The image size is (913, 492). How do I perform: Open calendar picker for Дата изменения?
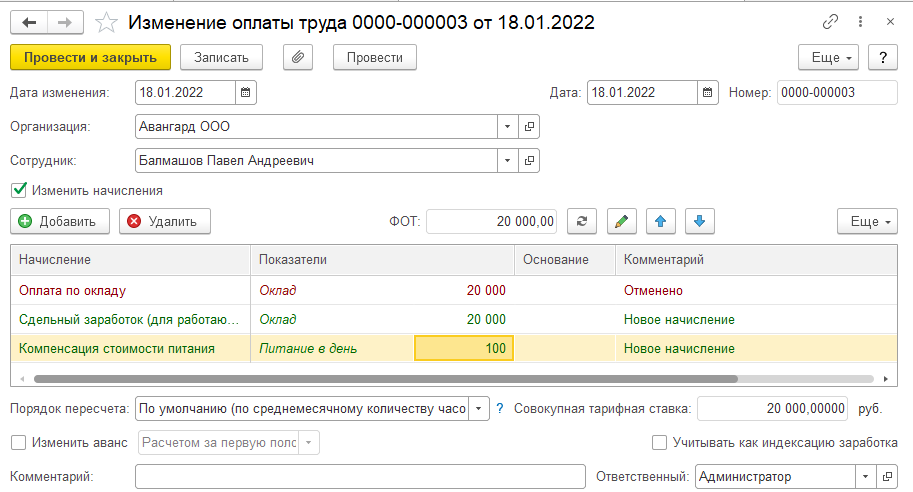247,93
